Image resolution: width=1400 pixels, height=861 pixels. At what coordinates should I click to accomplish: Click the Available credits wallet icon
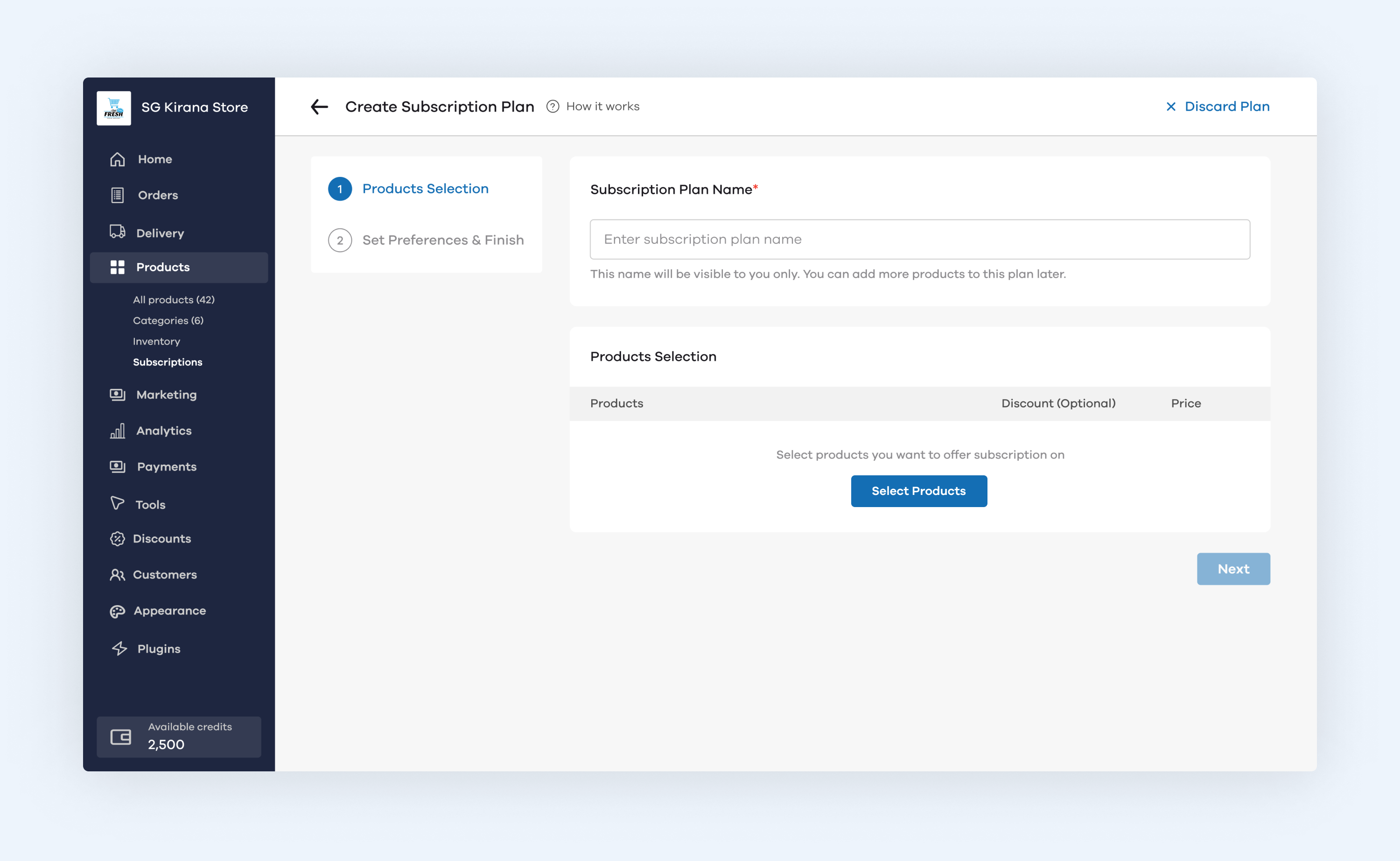point(121,737)
